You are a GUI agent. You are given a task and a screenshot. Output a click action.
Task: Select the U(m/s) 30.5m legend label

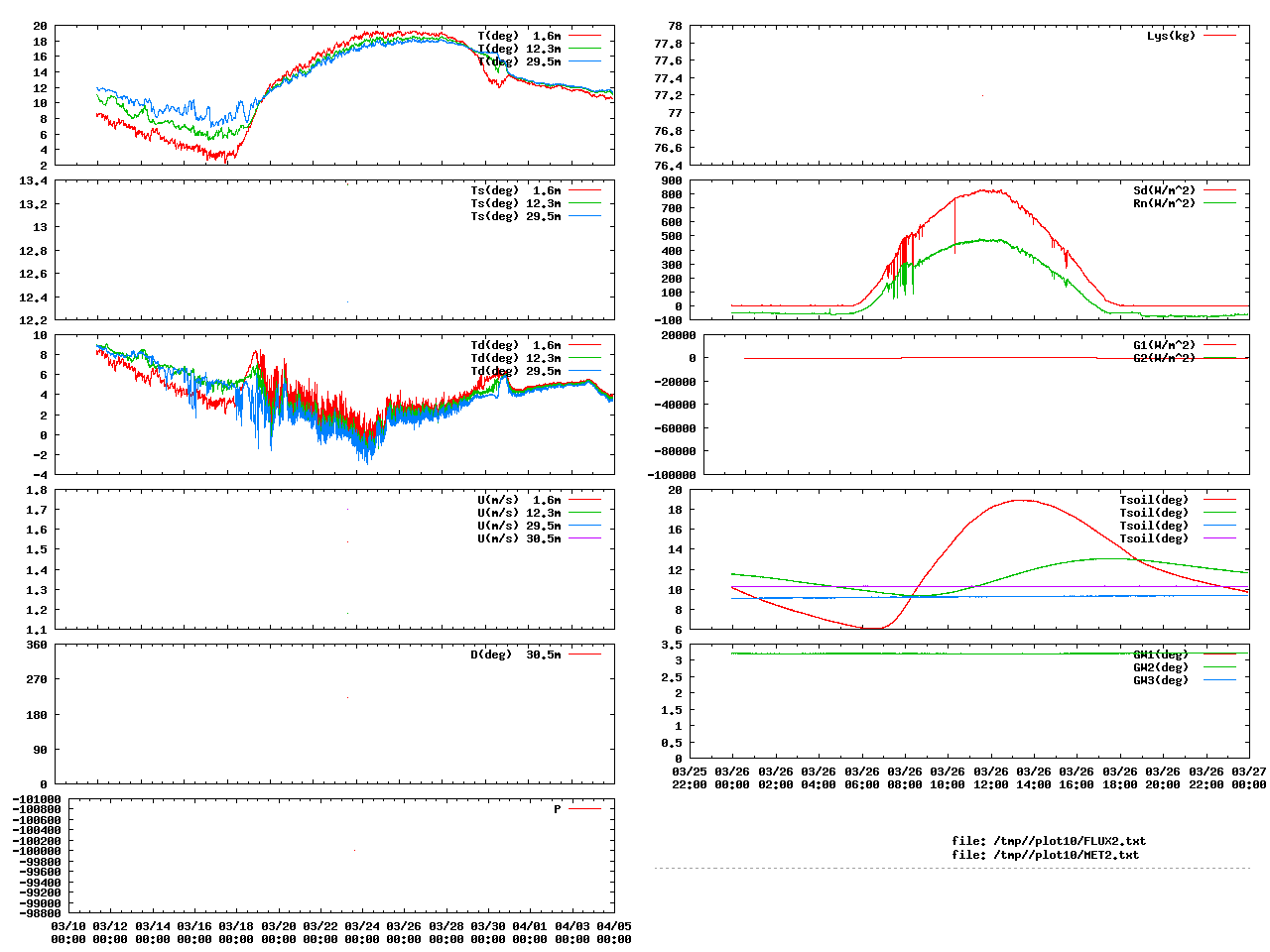519,538
